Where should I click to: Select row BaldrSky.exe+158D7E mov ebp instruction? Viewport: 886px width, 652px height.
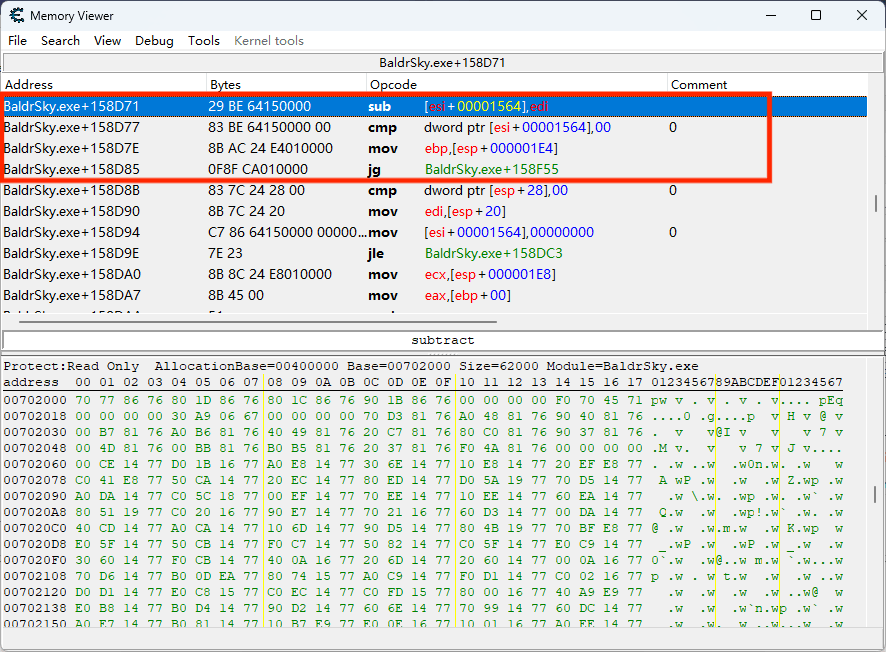(x=434, y=148)
